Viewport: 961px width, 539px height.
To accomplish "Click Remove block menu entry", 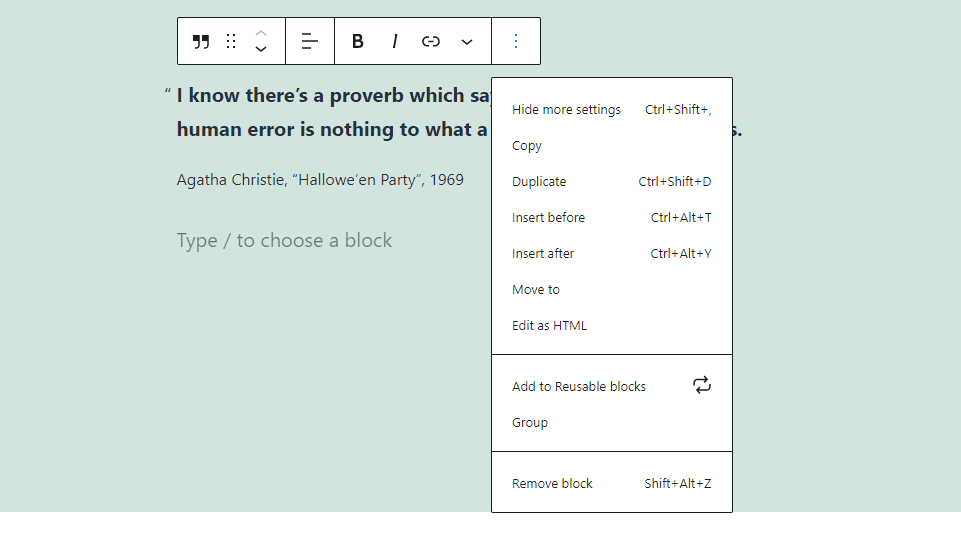I will point(552,484).
